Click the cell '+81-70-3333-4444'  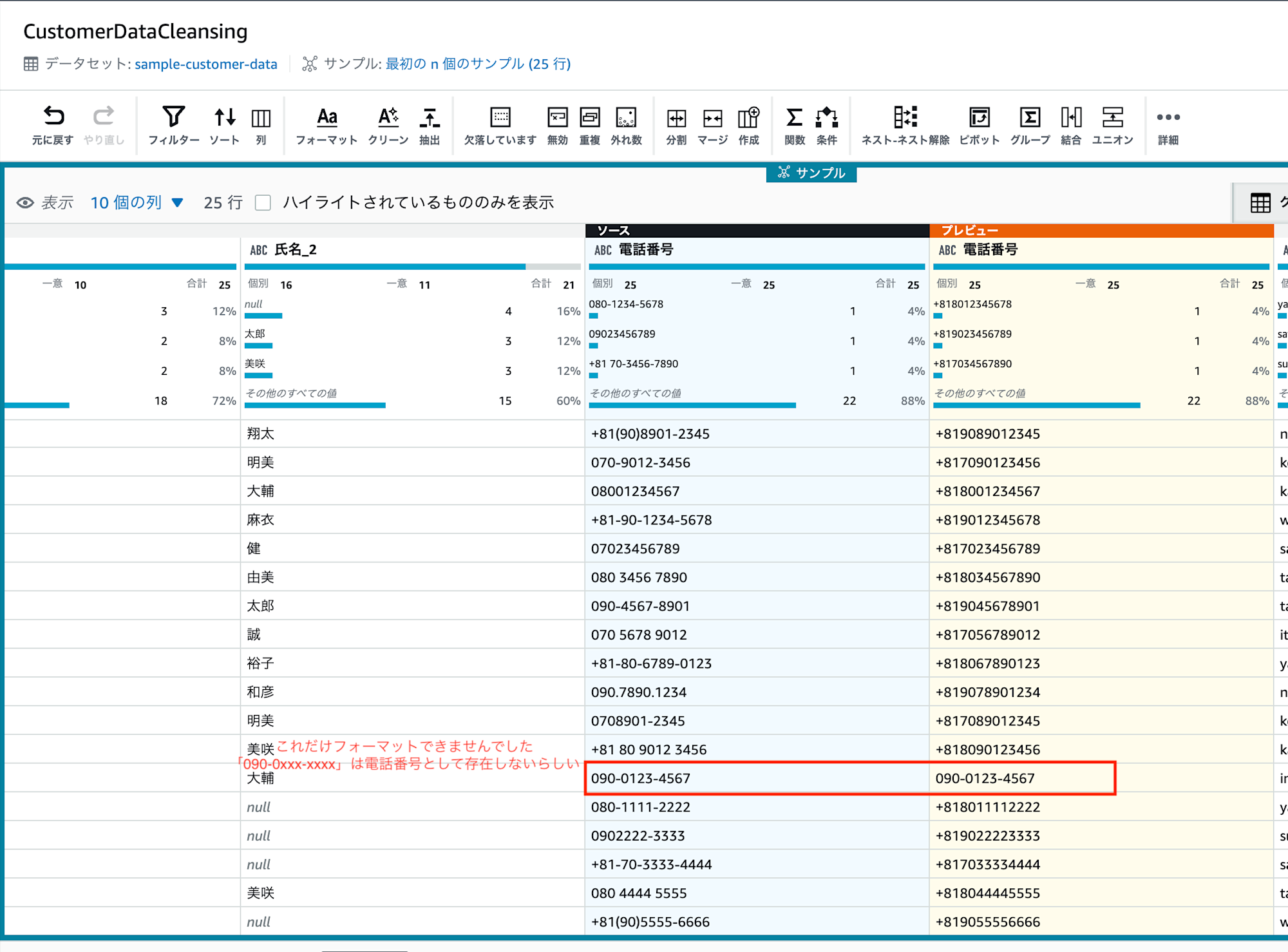757,864
